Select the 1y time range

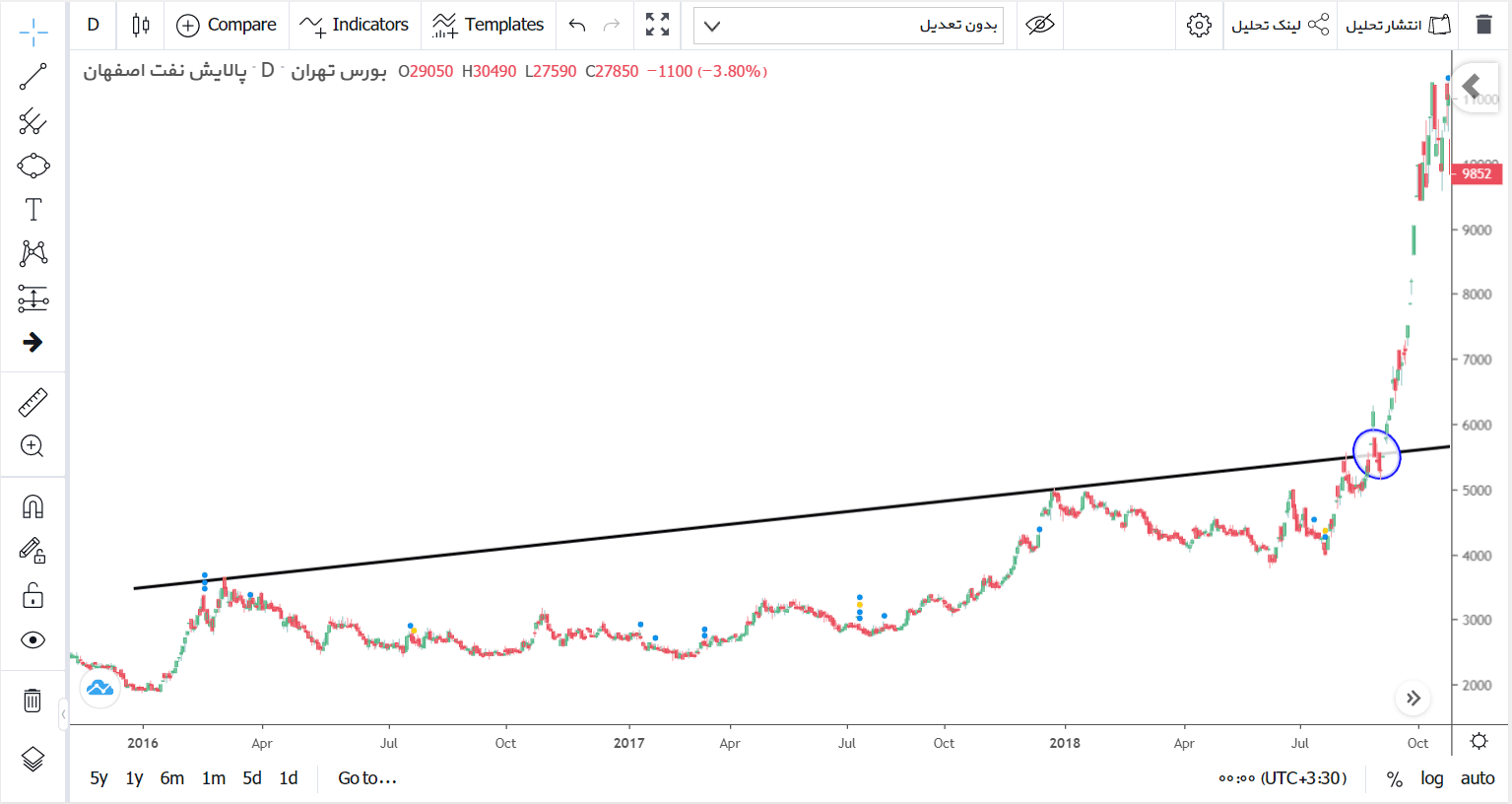point(135,778)
